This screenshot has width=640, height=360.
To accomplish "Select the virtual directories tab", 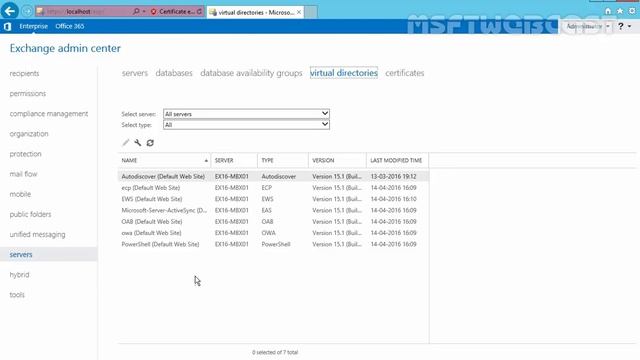I will [x=344, y=73].
